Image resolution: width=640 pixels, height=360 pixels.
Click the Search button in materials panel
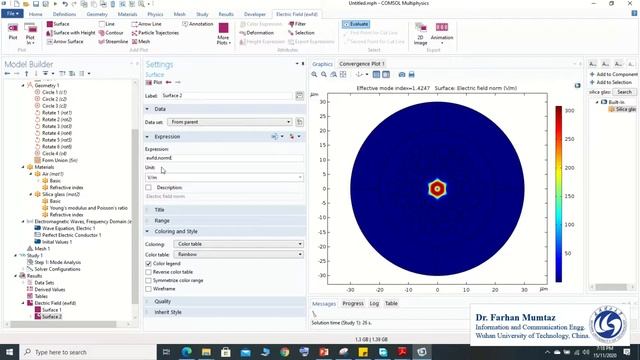click(624, 92)
